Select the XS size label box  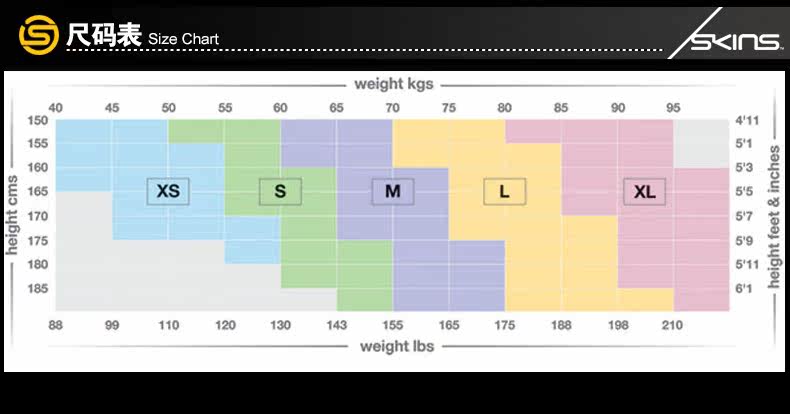click(168, 191)
